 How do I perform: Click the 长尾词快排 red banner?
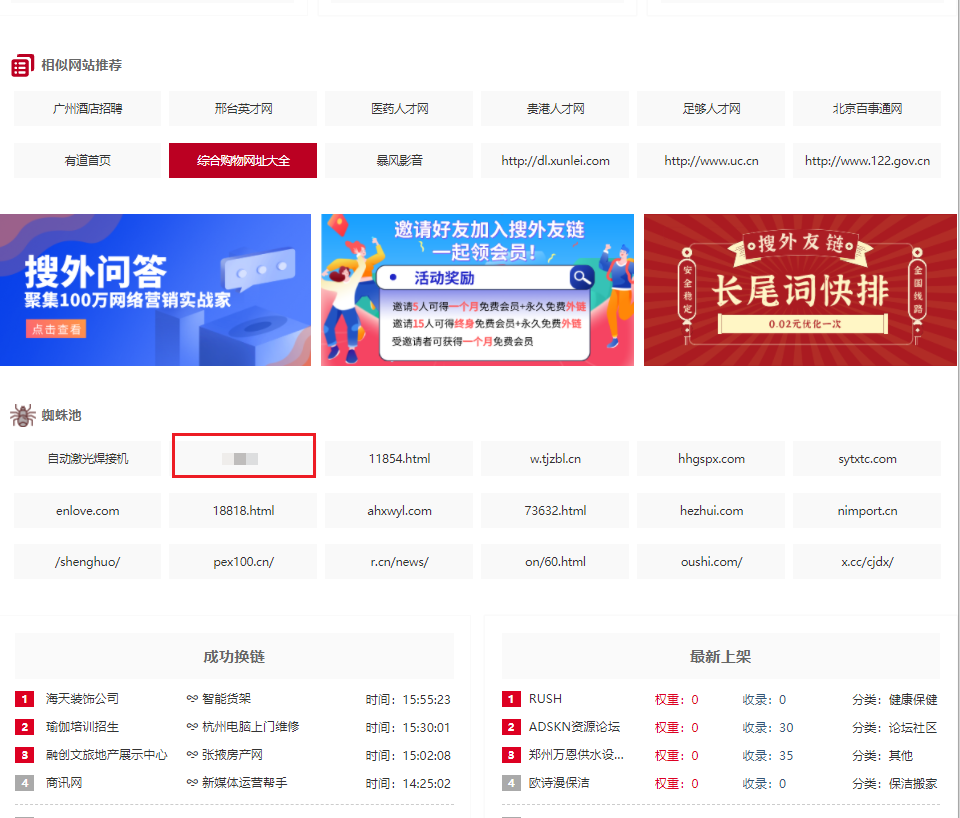tap(800, 290)
